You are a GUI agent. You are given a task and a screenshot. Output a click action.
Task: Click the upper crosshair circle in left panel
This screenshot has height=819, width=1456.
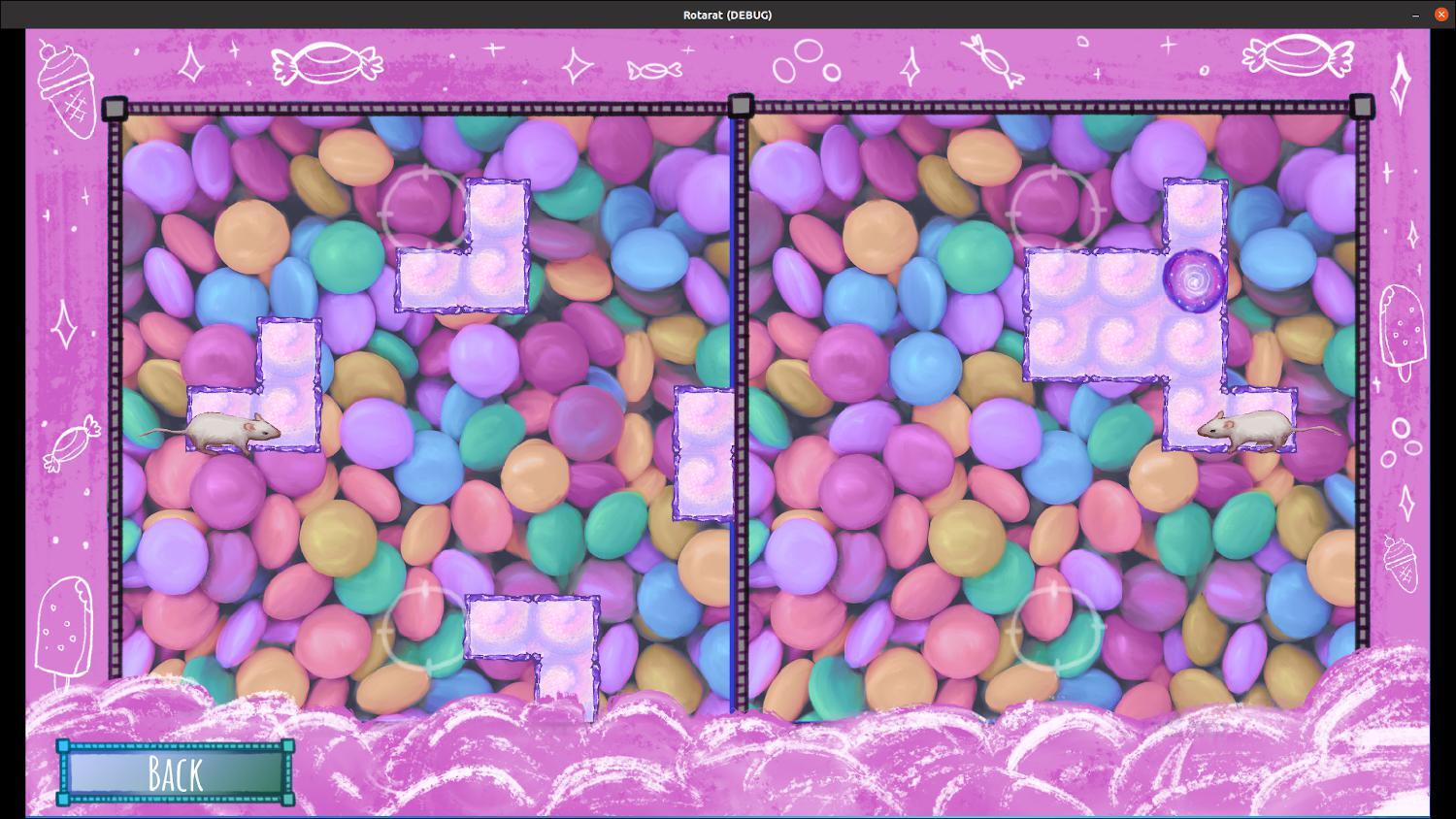pyautogui.click(x=424, y=210)
